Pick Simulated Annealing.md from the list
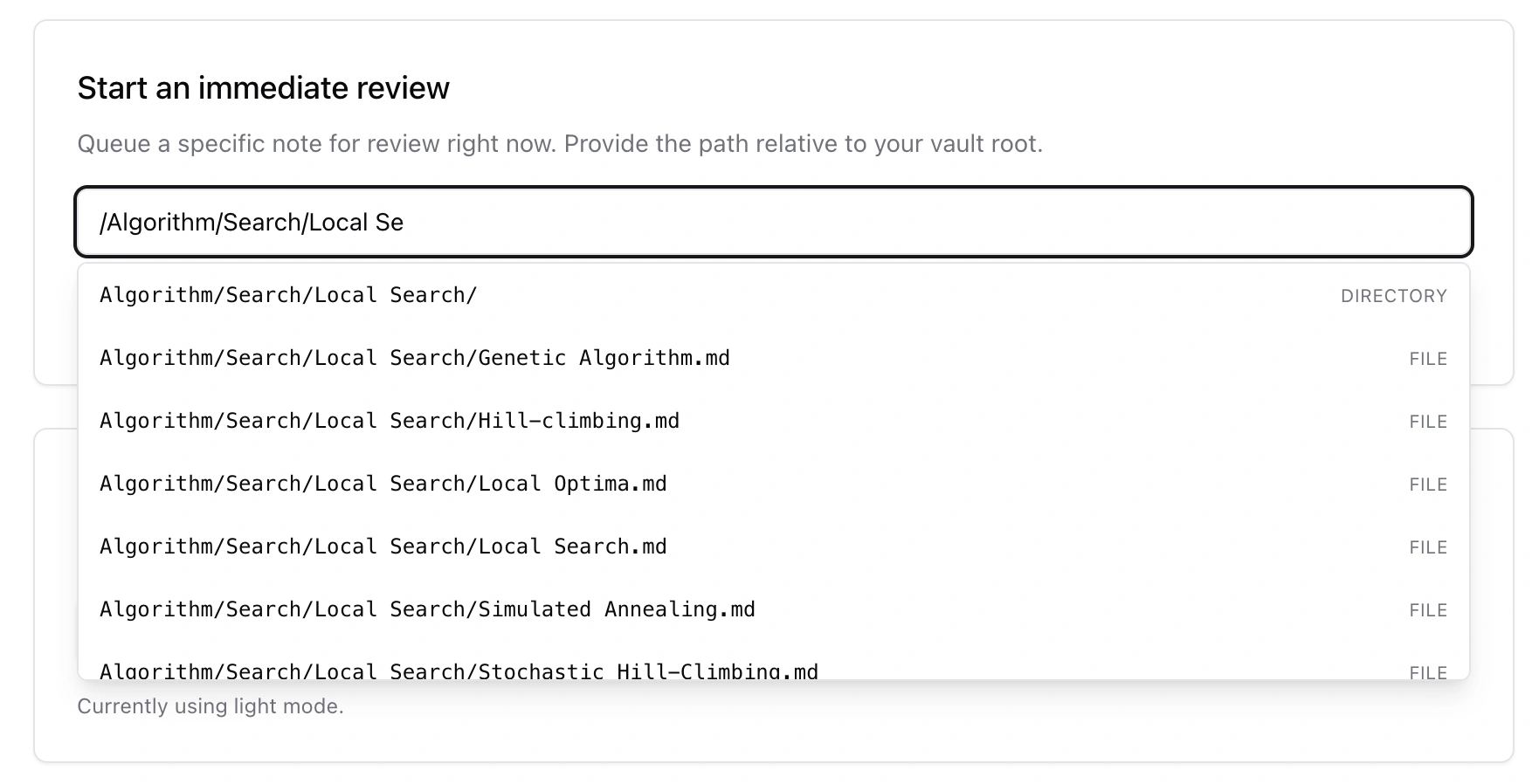The image size is (1532, 784). (x=427, y=609)
